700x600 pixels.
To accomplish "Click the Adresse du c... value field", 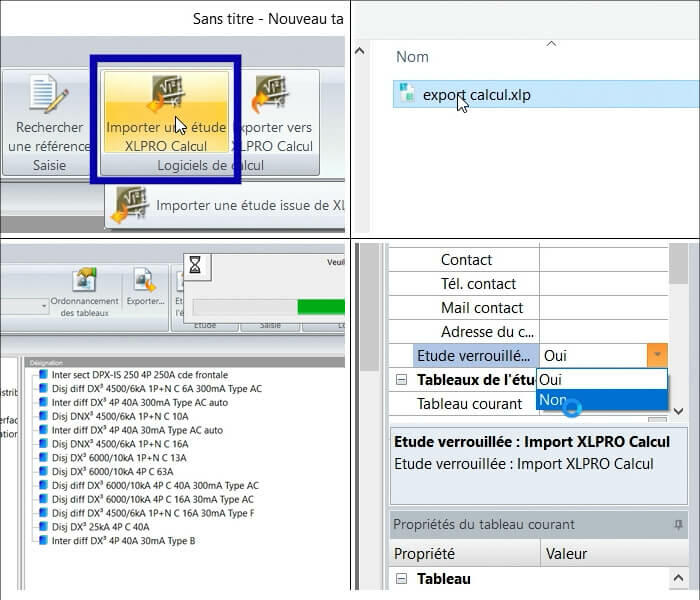I will pyautogui.click(x=604, y=332).
